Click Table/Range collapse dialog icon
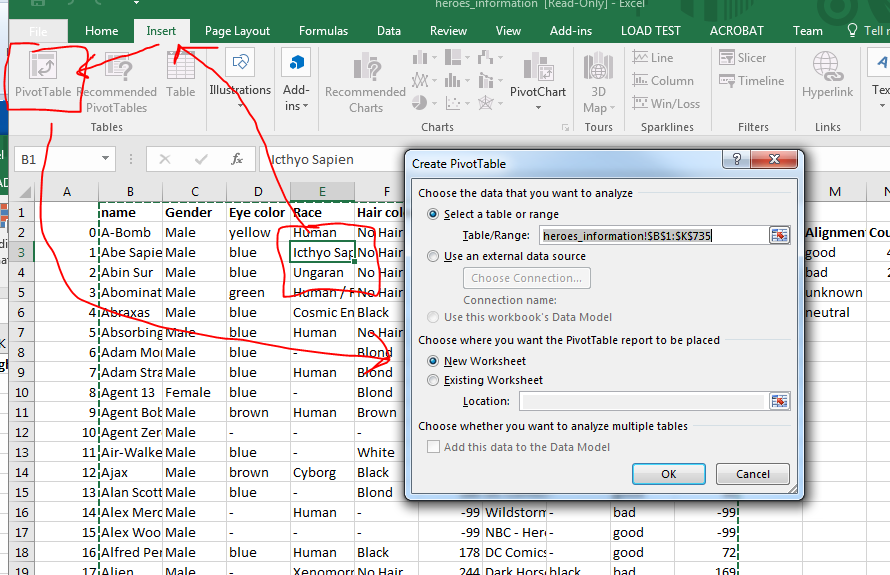 coord(778,235)
